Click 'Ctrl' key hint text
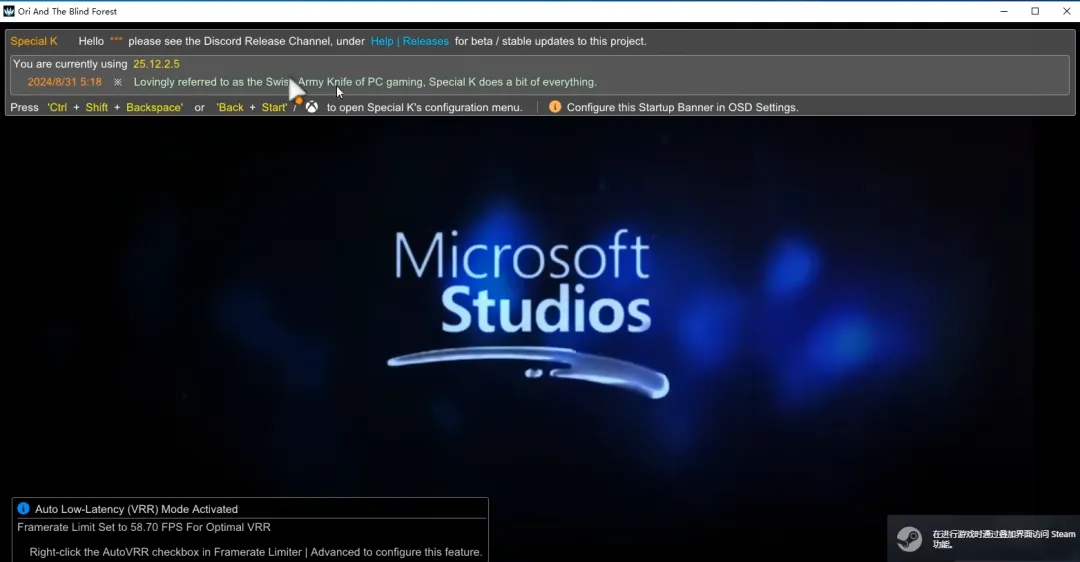Image resolution: width=1080 pixels, height=562 pixels. coord(57,107)
